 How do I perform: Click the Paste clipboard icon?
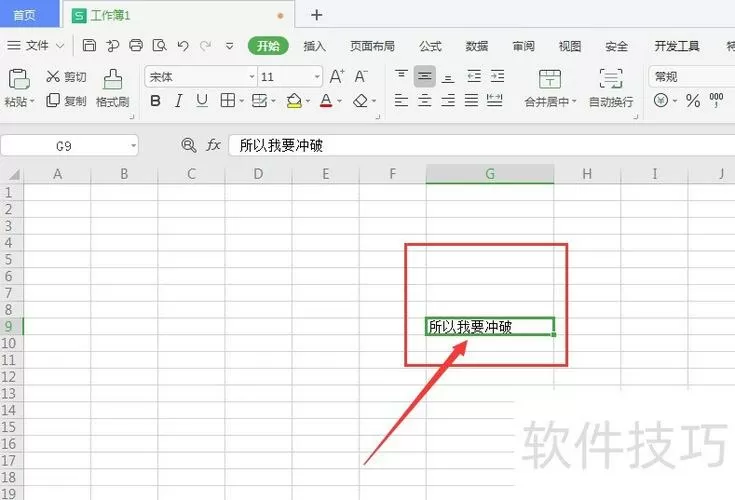[x=19, y=79]
